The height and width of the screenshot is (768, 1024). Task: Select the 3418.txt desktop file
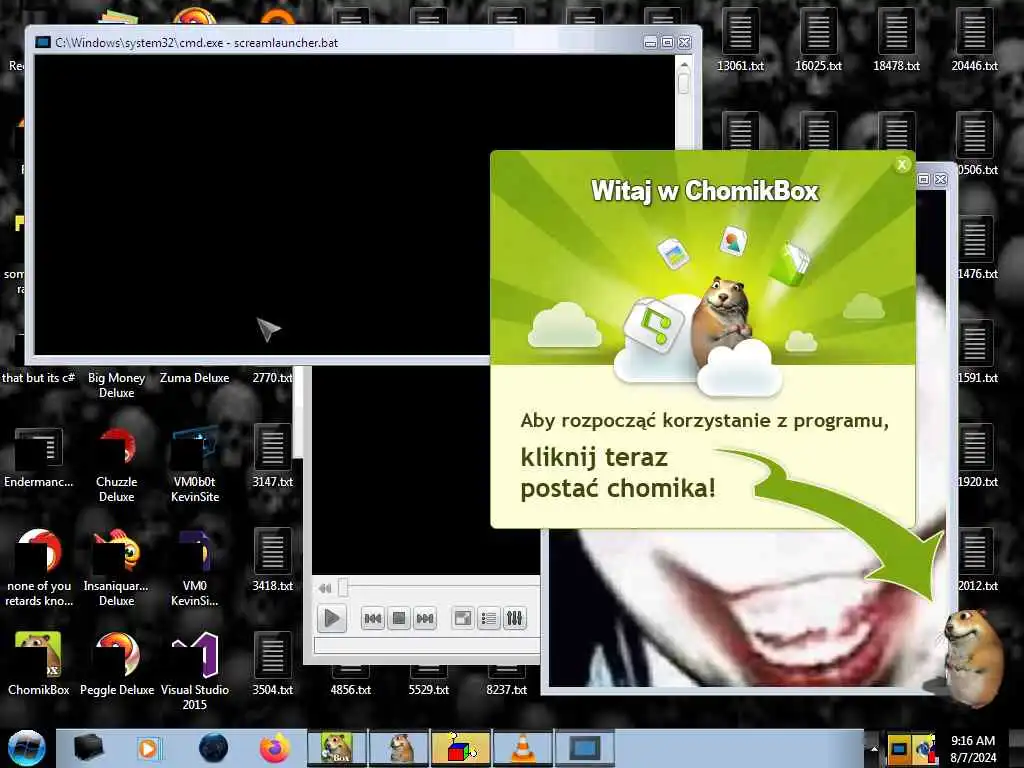pos(272,560)
